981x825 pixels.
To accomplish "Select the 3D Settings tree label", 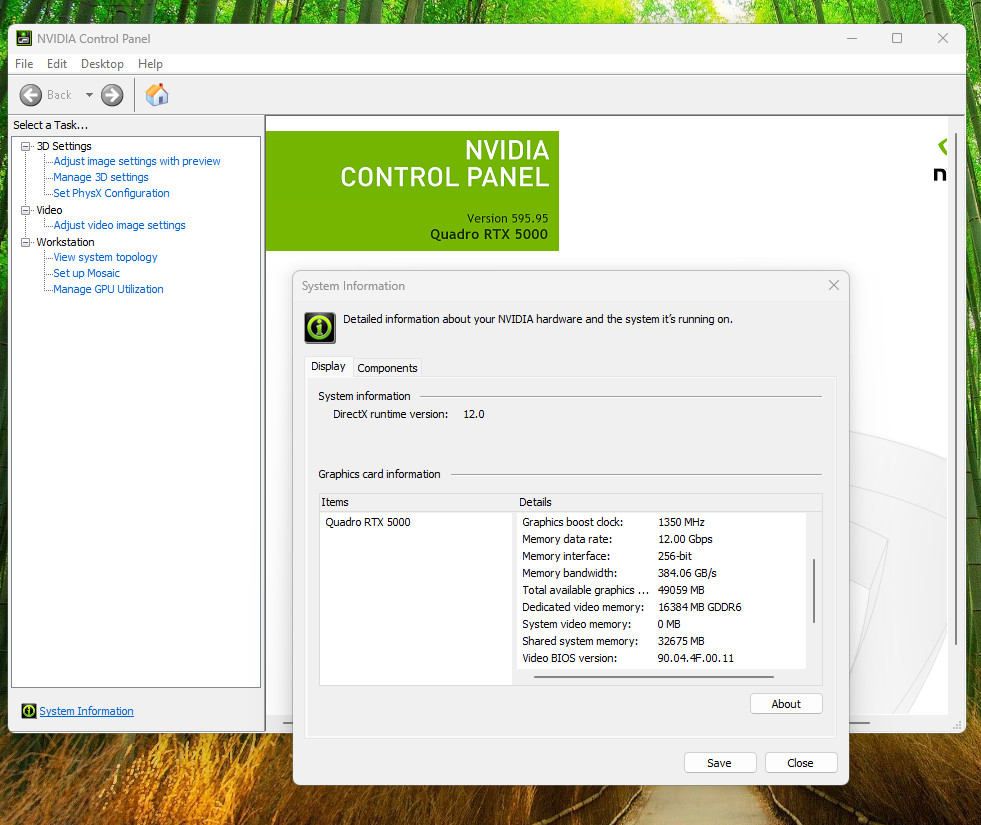I will 64,146.
